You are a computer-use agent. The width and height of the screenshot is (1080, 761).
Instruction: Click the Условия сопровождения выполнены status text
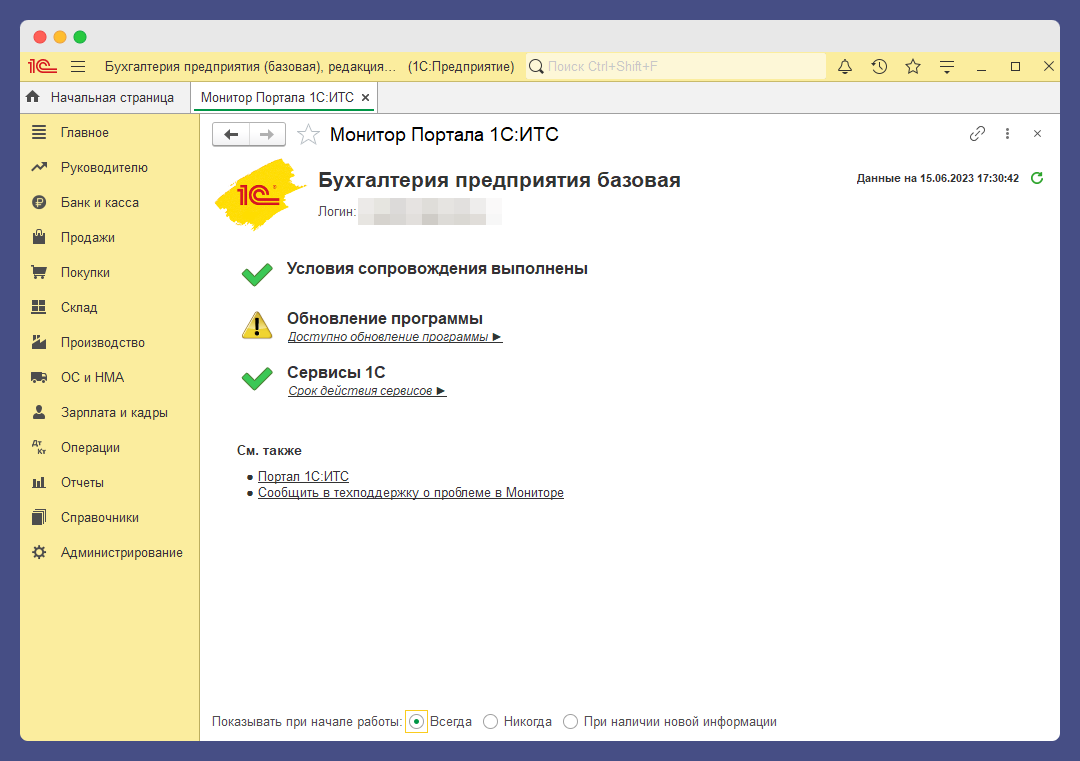[x=437, y=269]
